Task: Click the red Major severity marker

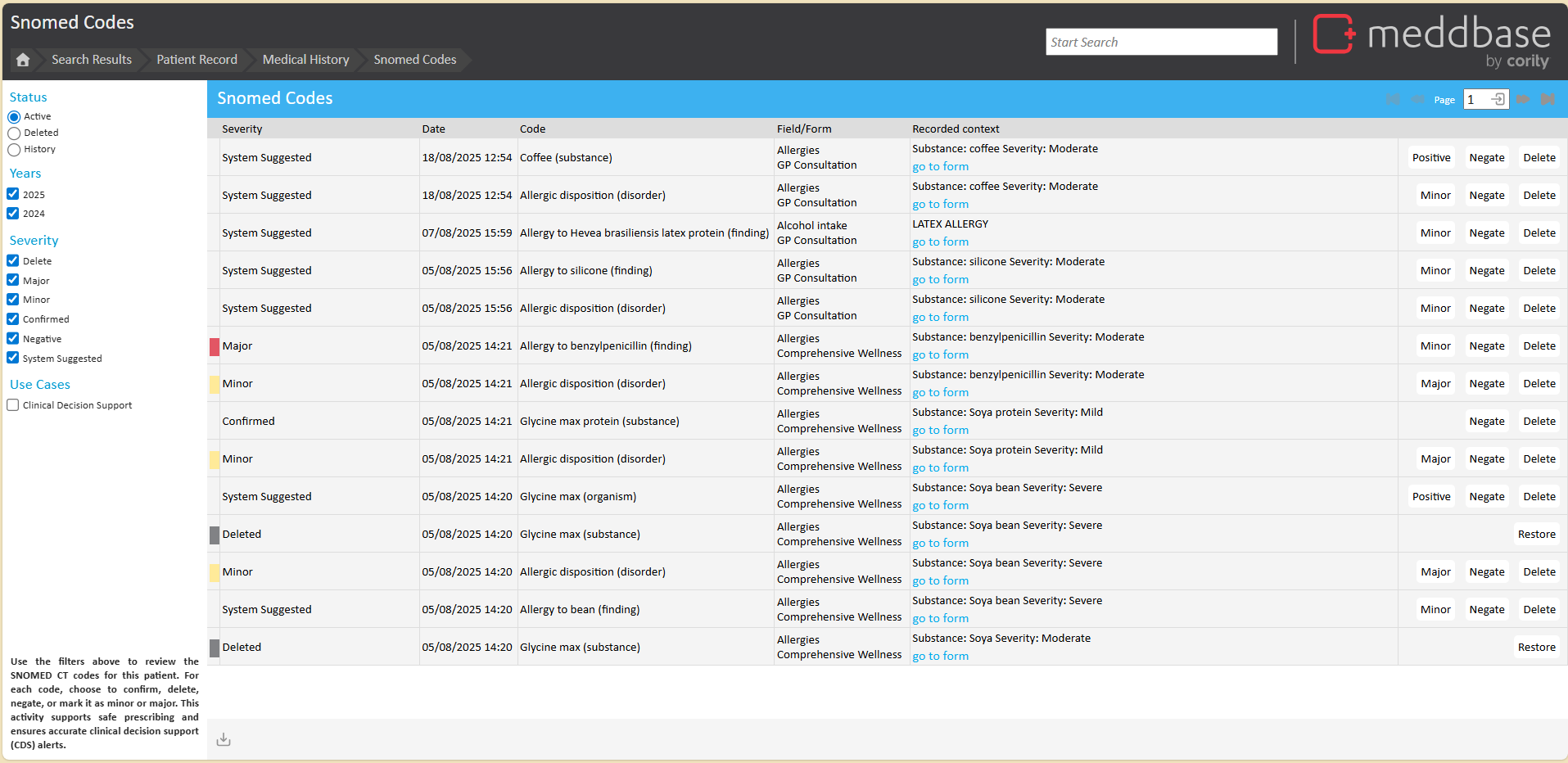Action: coord(215,347)
